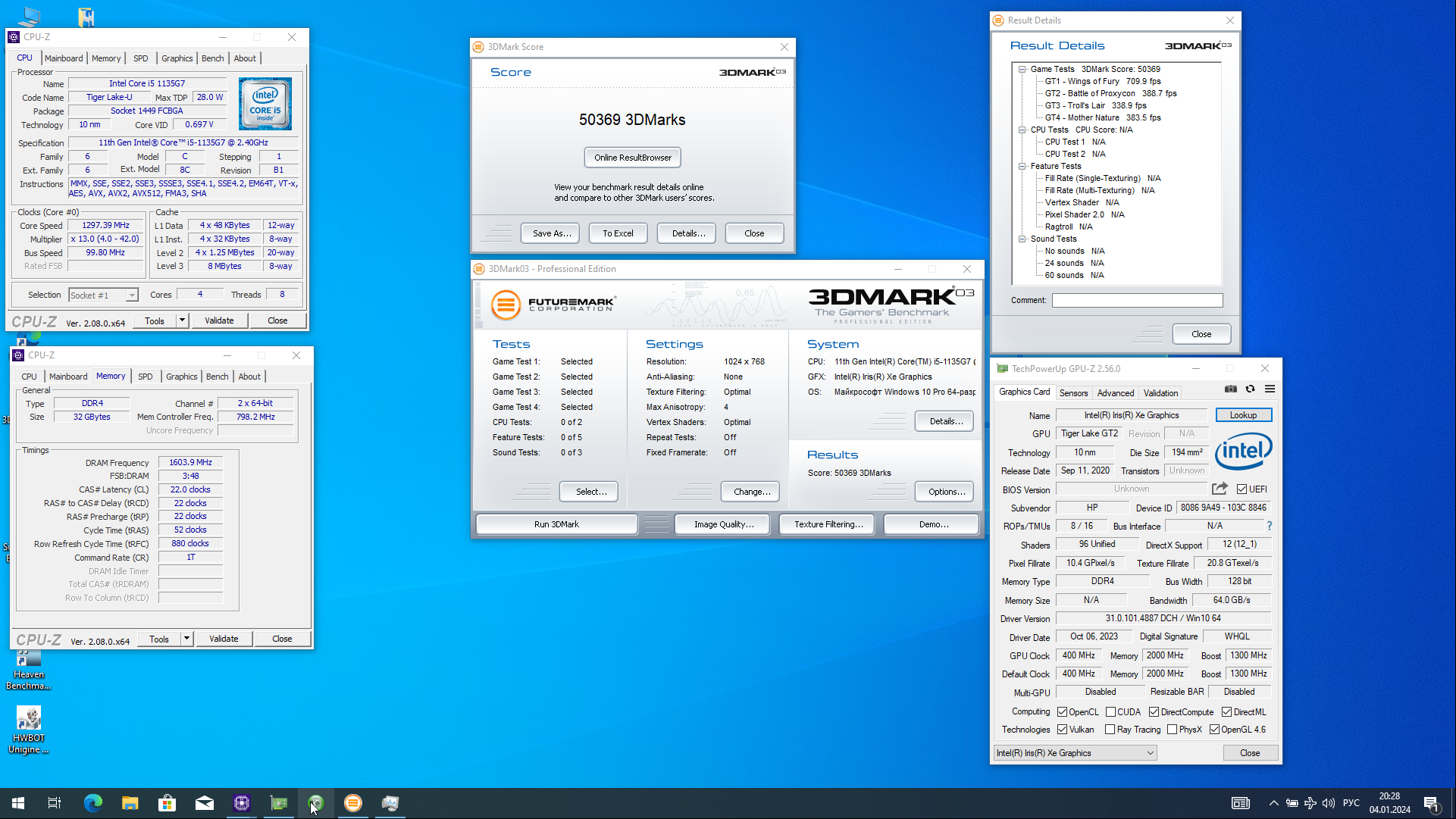Open the GPU-Z hamburger menu
This screenshot has height=819, width=1456.
[x=1270, y=389]
